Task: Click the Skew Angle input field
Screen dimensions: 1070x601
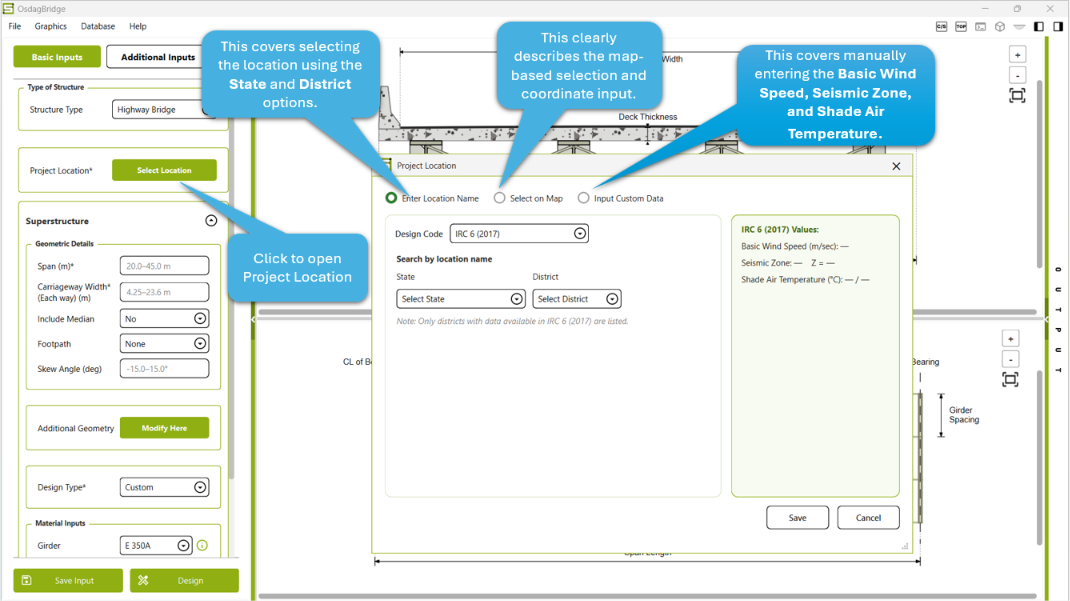Action: point(164,369)
